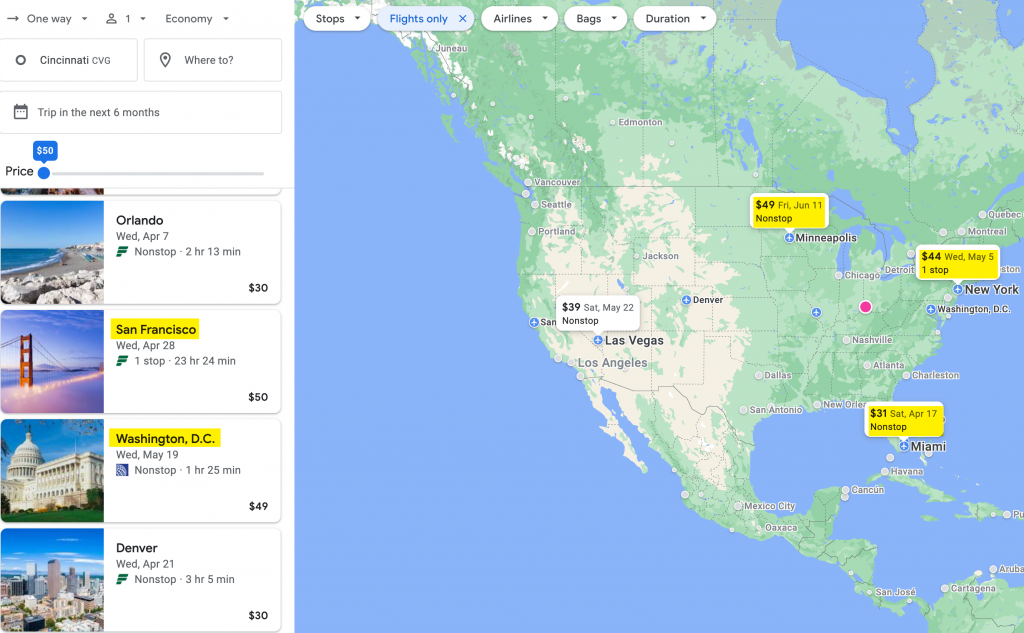Click the calendar icon in date field

pyautogui.click(x=21, y=112)
